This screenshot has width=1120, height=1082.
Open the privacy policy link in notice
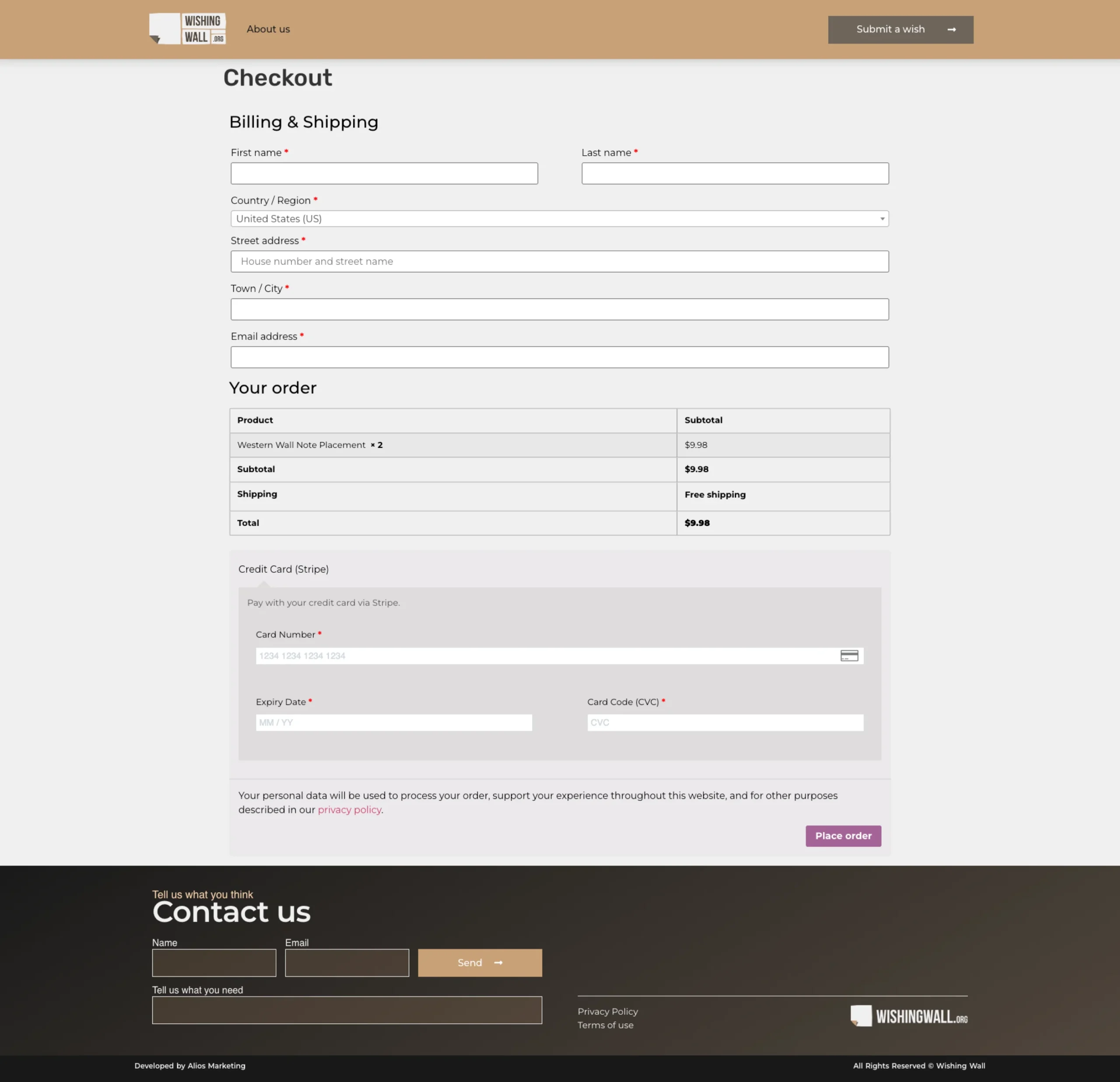coord(349,810)
